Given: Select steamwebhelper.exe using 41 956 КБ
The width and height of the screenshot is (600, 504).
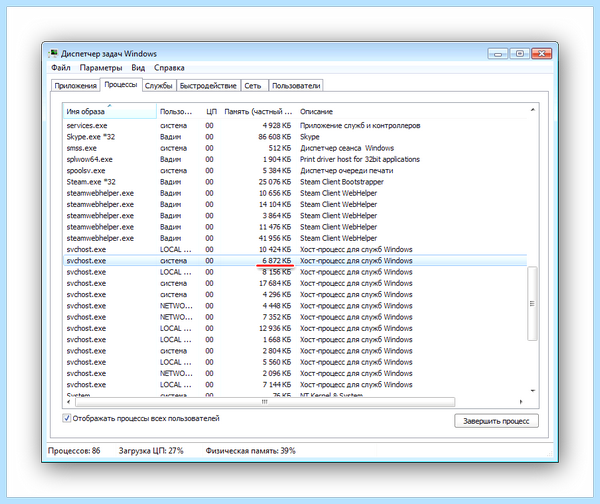Looking at the screenshot, I should point(295,238).
